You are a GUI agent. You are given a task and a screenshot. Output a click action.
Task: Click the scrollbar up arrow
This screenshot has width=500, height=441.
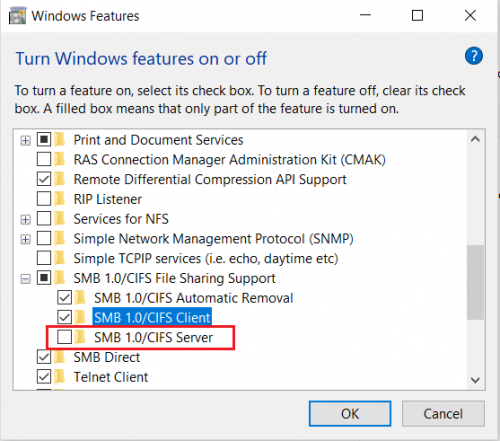pos(475,139)
